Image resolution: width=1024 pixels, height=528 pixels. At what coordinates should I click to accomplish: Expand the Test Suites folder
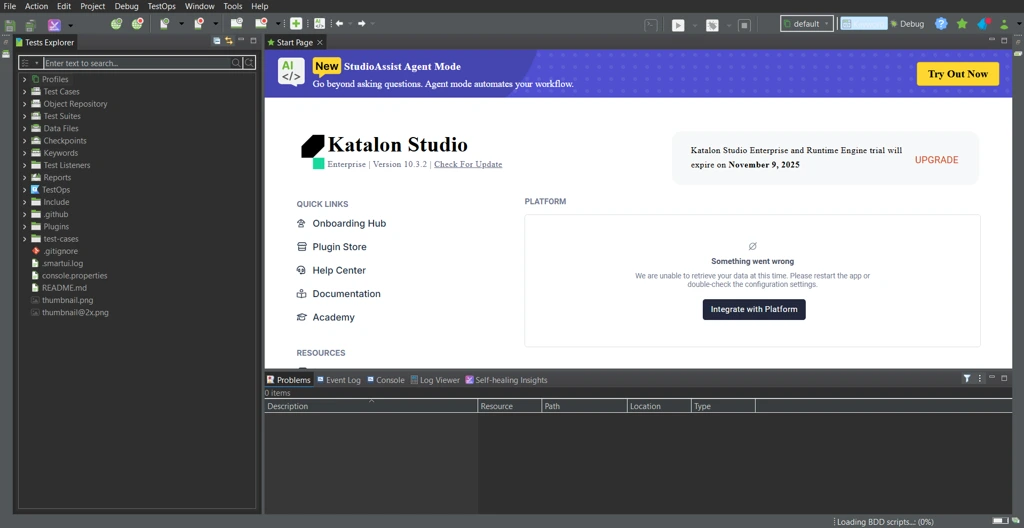pyautogui.click(x=24, y=116)
